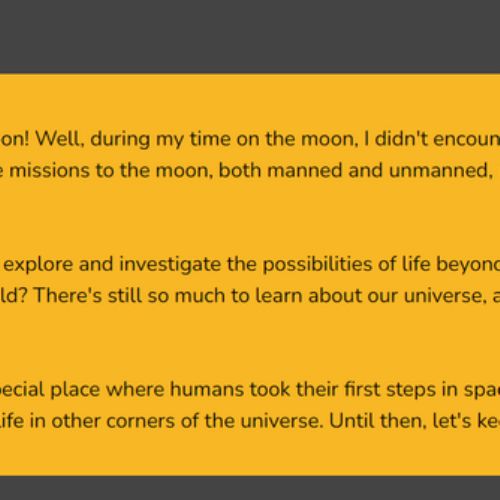Click the dark gray bar above the yellow panel
This screenshot has height=500, width=500.
point(250,37)
